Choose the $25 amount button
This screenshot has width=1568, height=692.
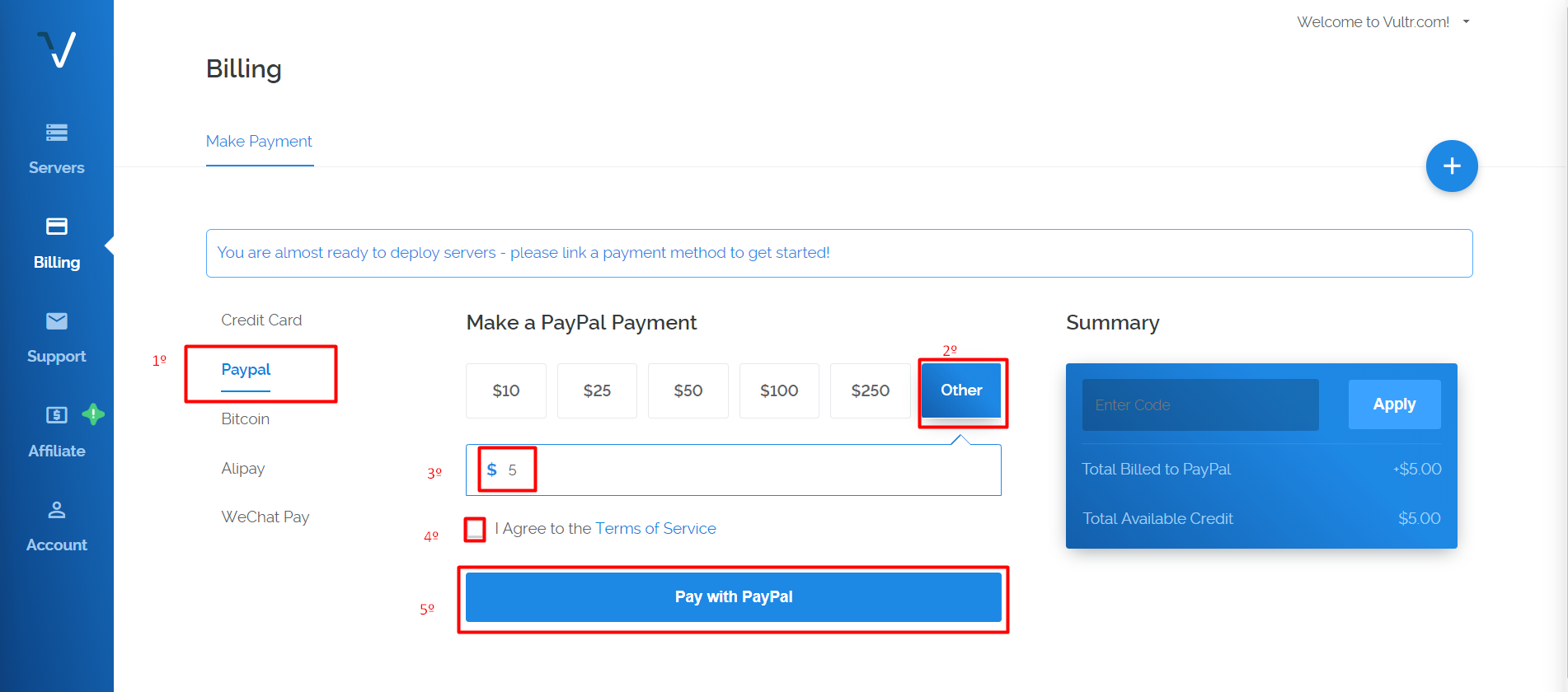coord(597,390)
